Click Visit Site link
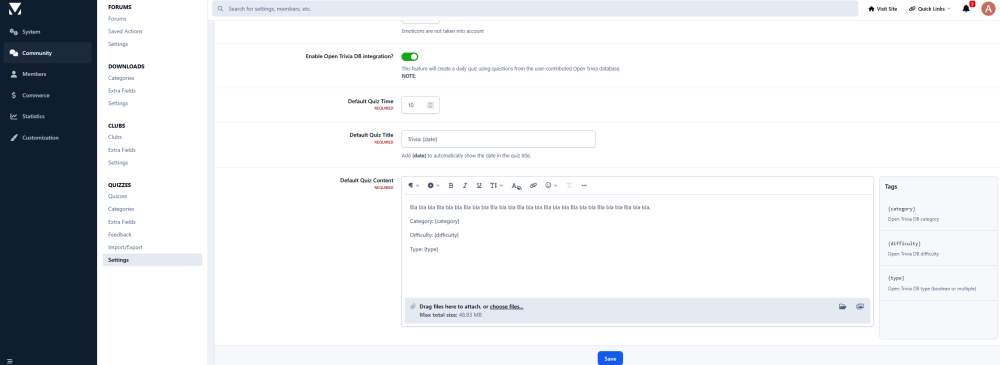This screenshot has height=365, width=1000. (x=883, y=9)
